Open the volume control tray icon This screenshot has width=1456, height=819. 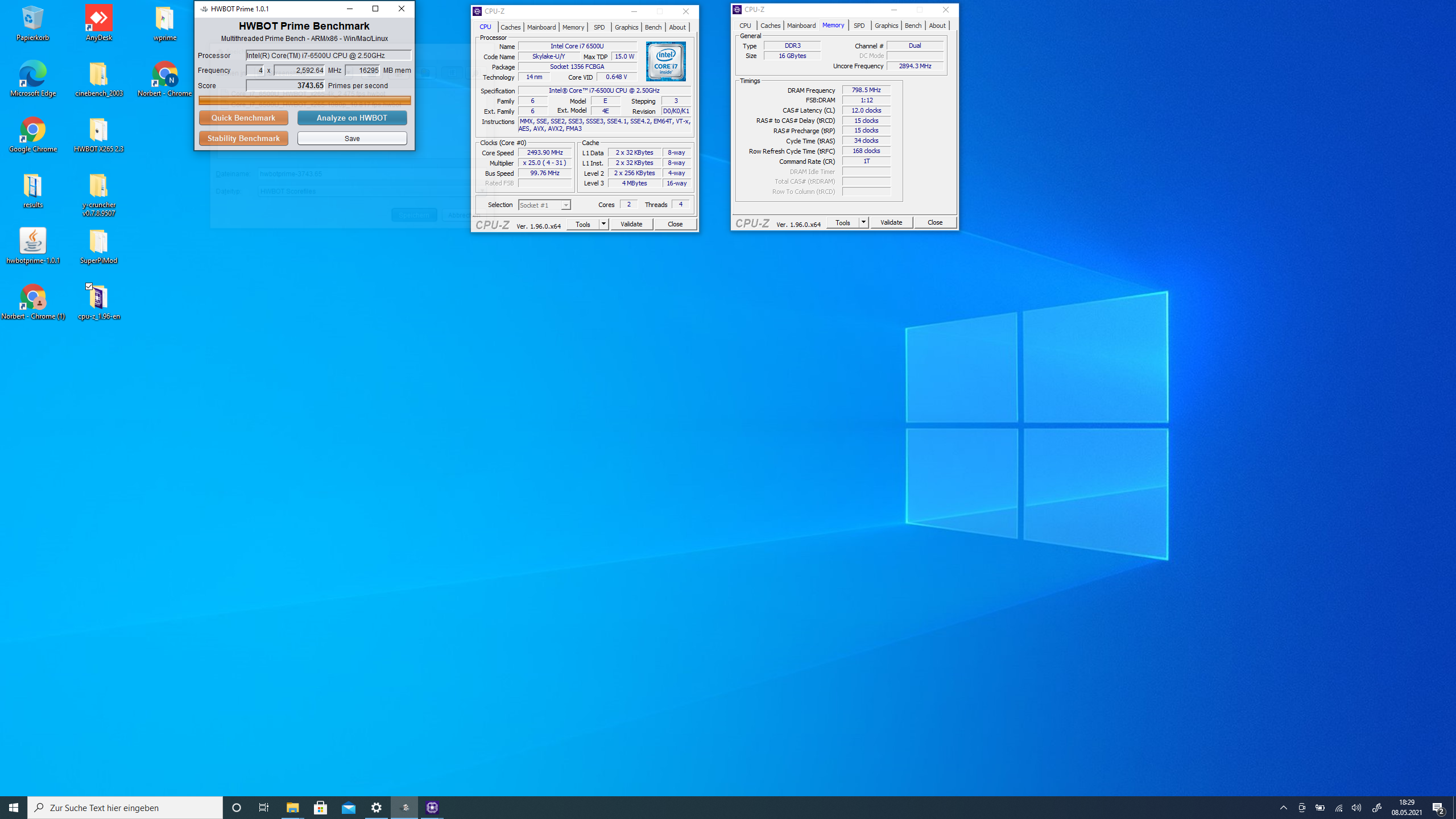(1356, 808)
